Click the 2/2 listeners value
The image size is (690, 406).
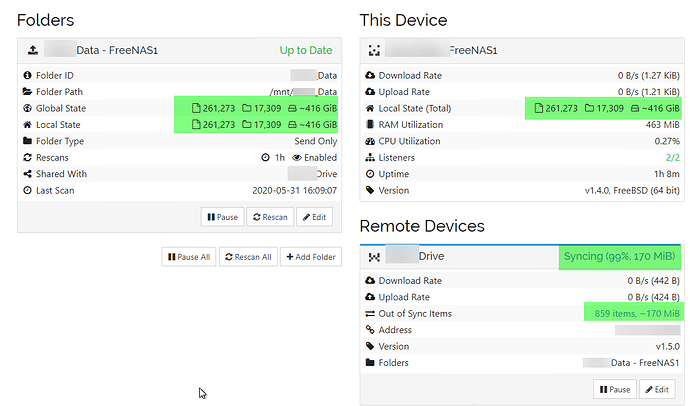(672, 157)
